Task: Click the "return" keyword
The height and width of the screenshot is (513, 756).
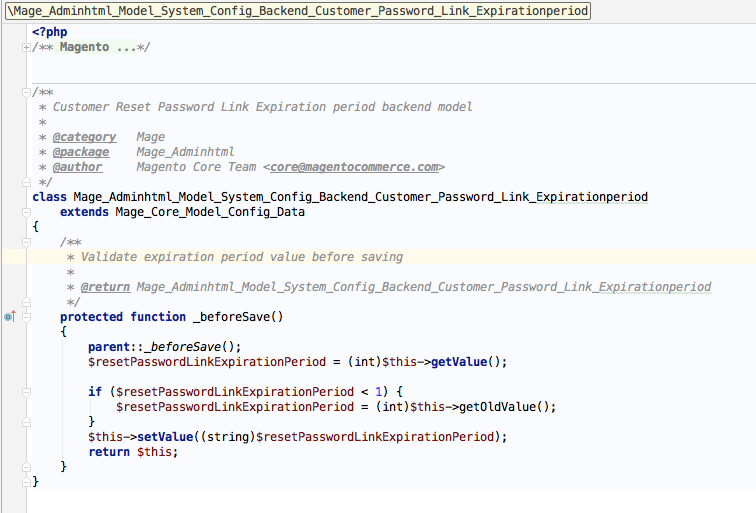Action: coord(109,452)
